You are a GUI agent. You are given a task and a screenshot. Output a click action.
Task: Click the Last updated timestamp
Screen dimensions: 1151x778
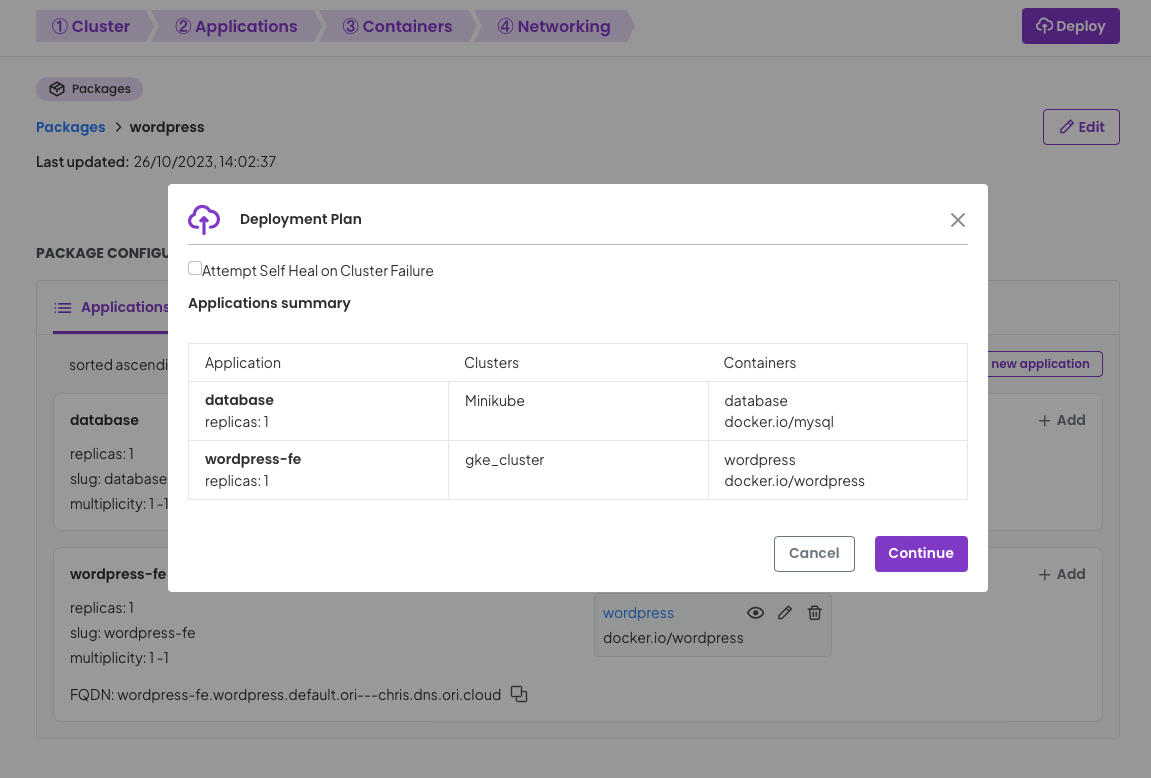(x=205, y=161)
